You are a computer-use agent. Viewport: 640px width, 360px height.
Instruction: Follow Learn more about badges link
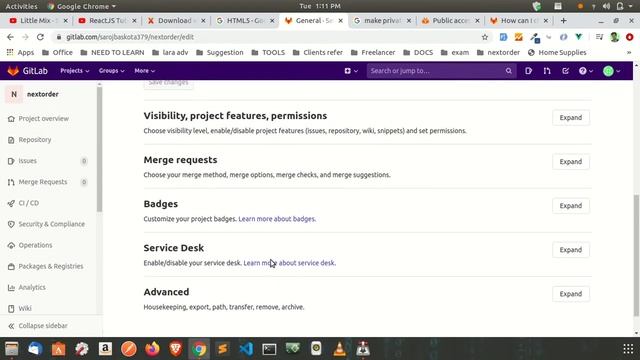click(x=277, y=219)
